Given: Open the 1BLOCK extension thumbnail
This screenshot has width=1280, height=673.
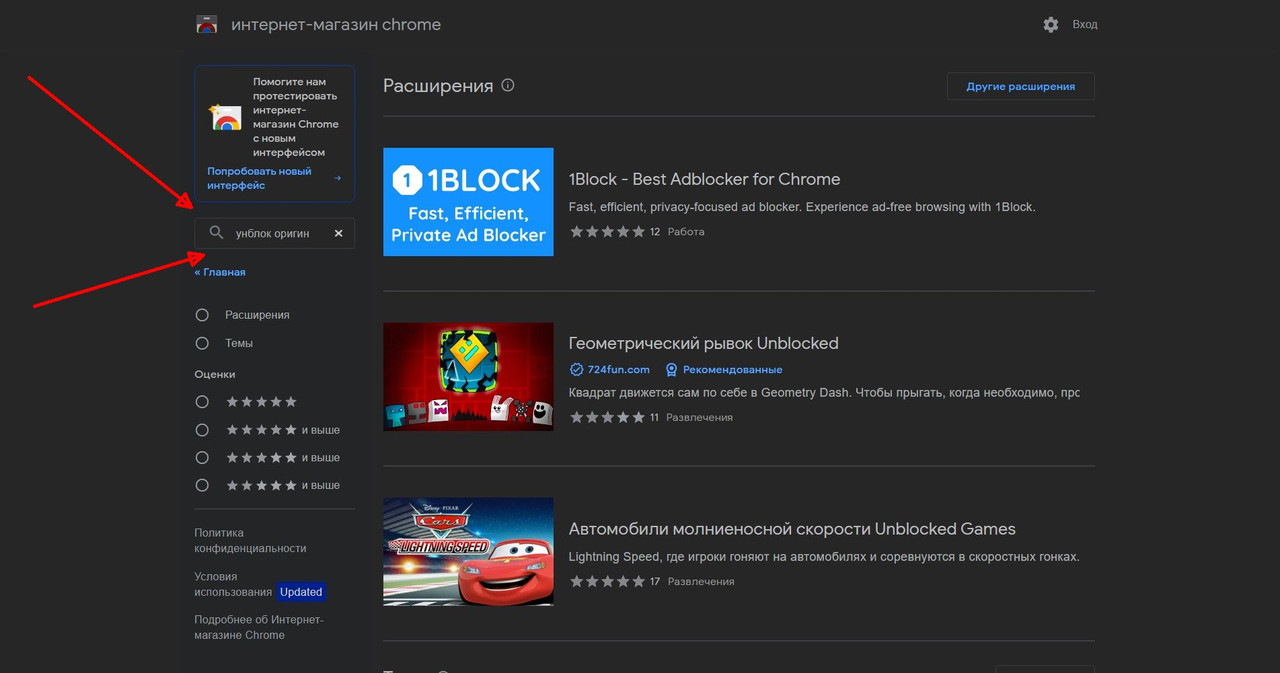Looking at the screenshot, I should [468, 202].
